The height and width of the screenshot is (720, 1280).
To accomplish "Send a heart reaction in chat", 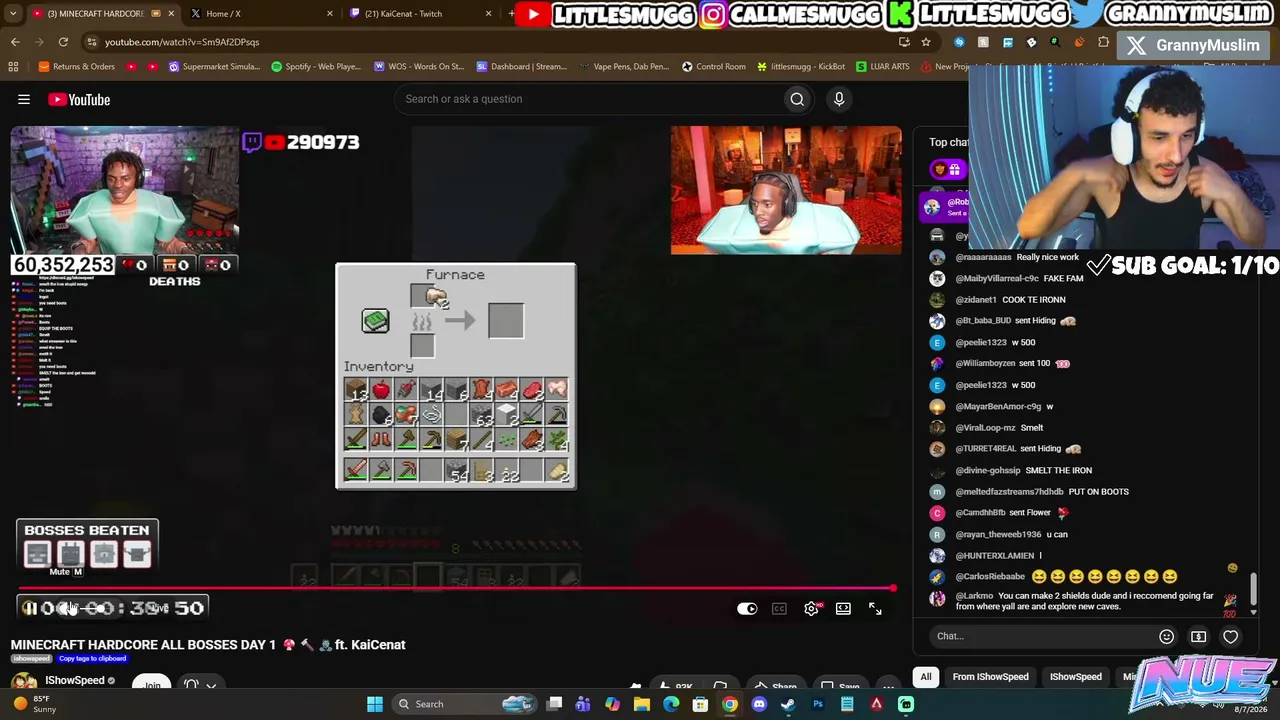I will coord(1230,636).
